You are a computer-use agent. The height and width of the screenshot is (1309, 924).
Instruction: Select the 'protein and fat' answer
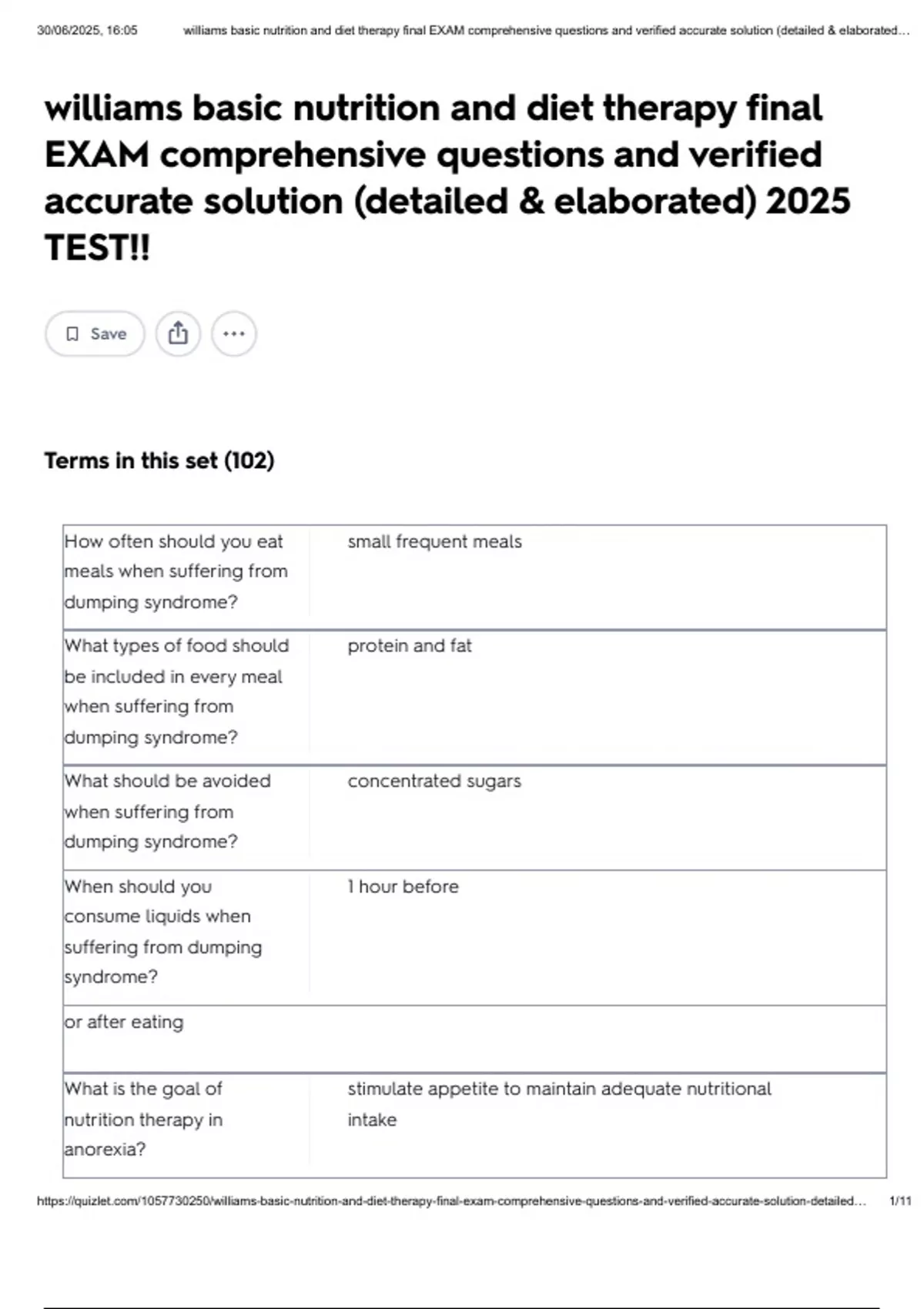(x=409, y=645)
